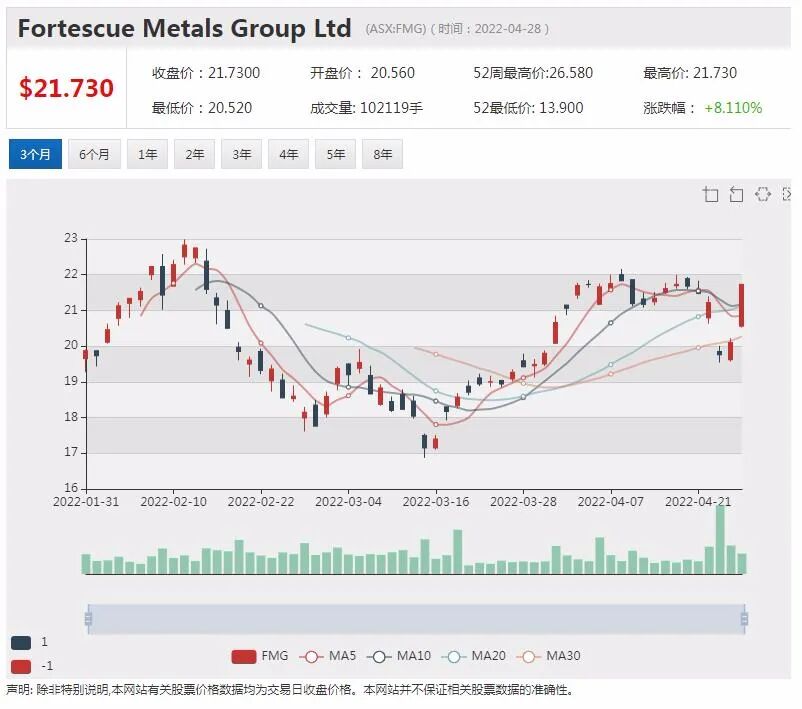Screen dimensions: 802x709
Task: Click the right handle of data zoom slider
Action: click(744, 619)
